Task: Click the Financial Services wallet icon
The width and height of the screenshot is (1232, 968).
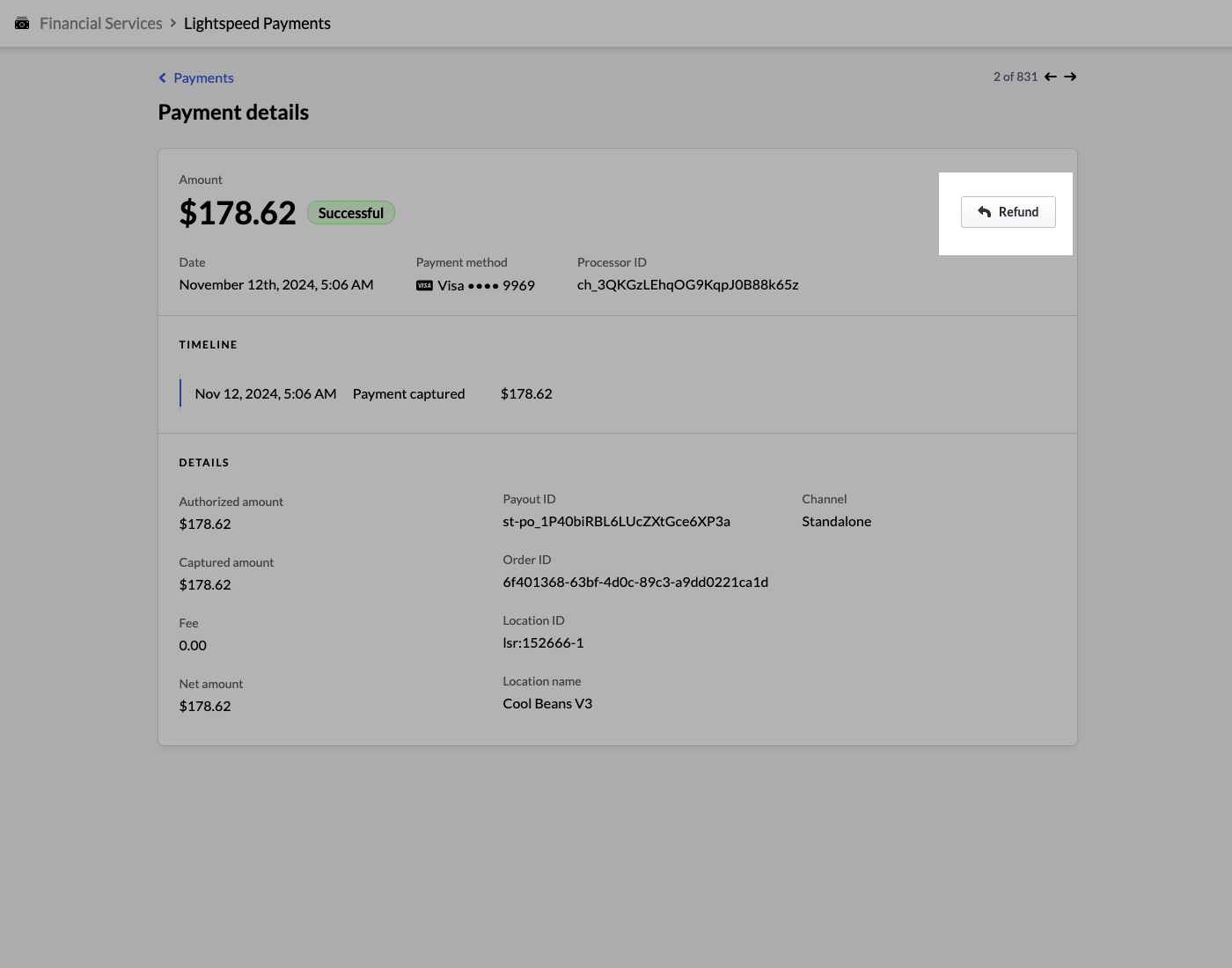Action: click(x=22, y=24)
